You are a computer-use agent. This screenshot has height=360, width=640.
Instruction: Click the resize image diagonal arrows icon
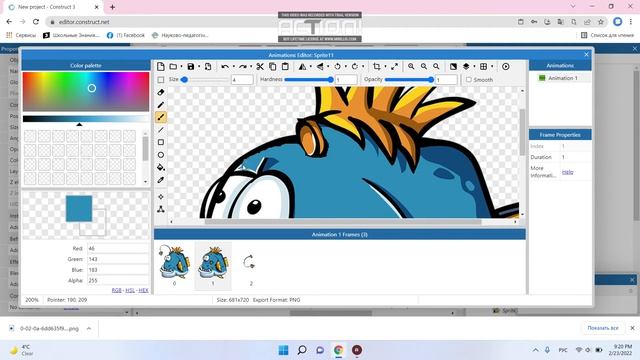pyautogui.click(x=394, y=67)
